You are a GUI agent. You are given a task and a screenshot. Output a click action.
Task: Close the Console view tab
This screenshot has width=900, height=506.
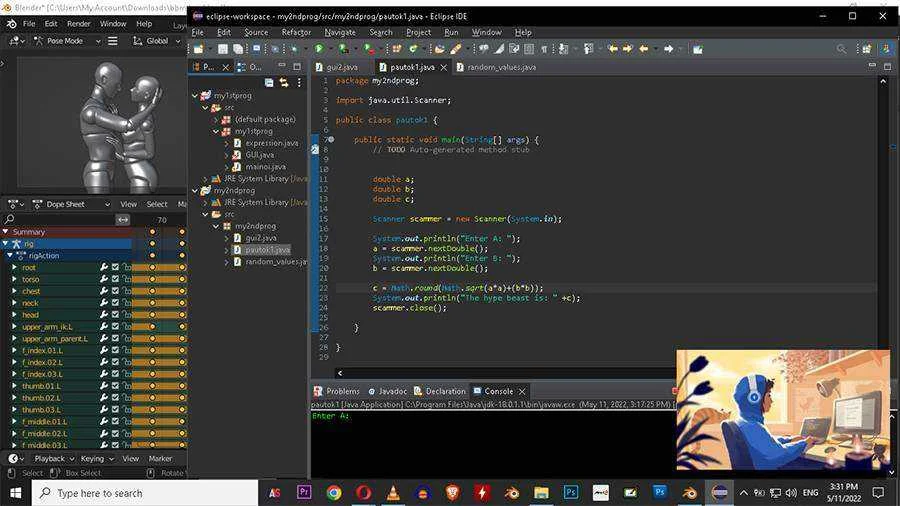522,391
